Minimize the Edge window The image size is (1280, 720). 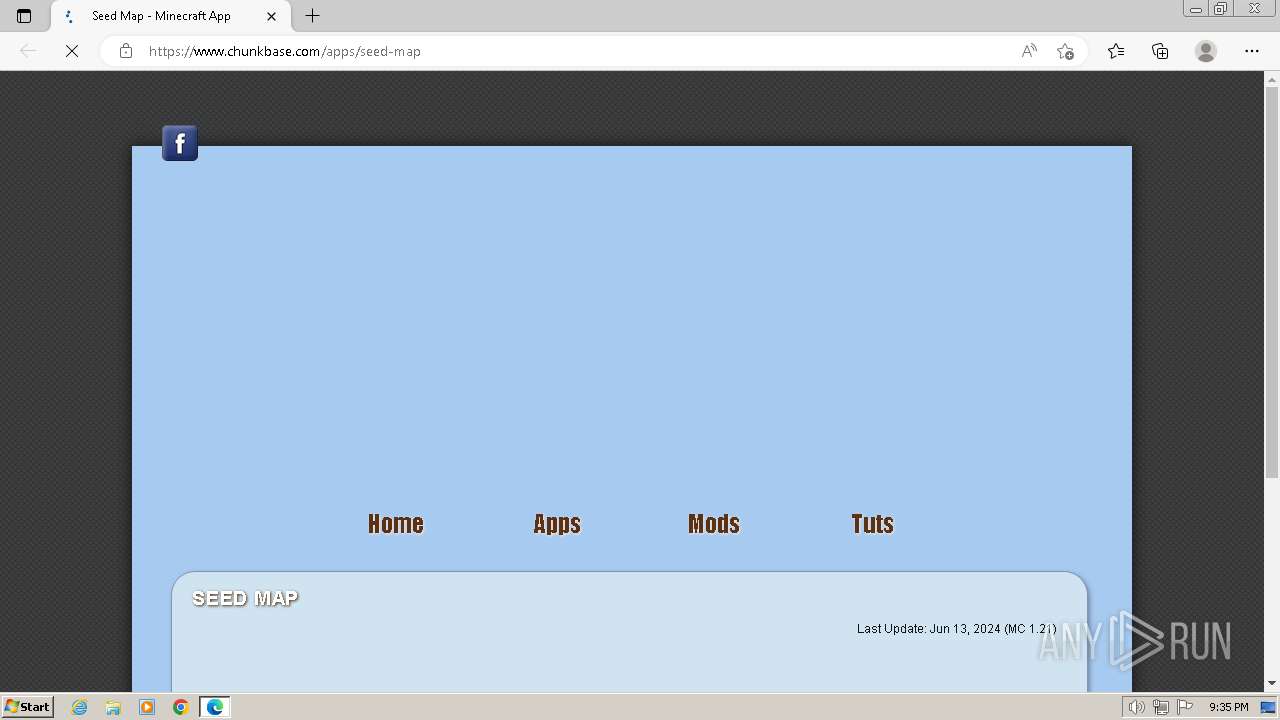(1196, 9)
